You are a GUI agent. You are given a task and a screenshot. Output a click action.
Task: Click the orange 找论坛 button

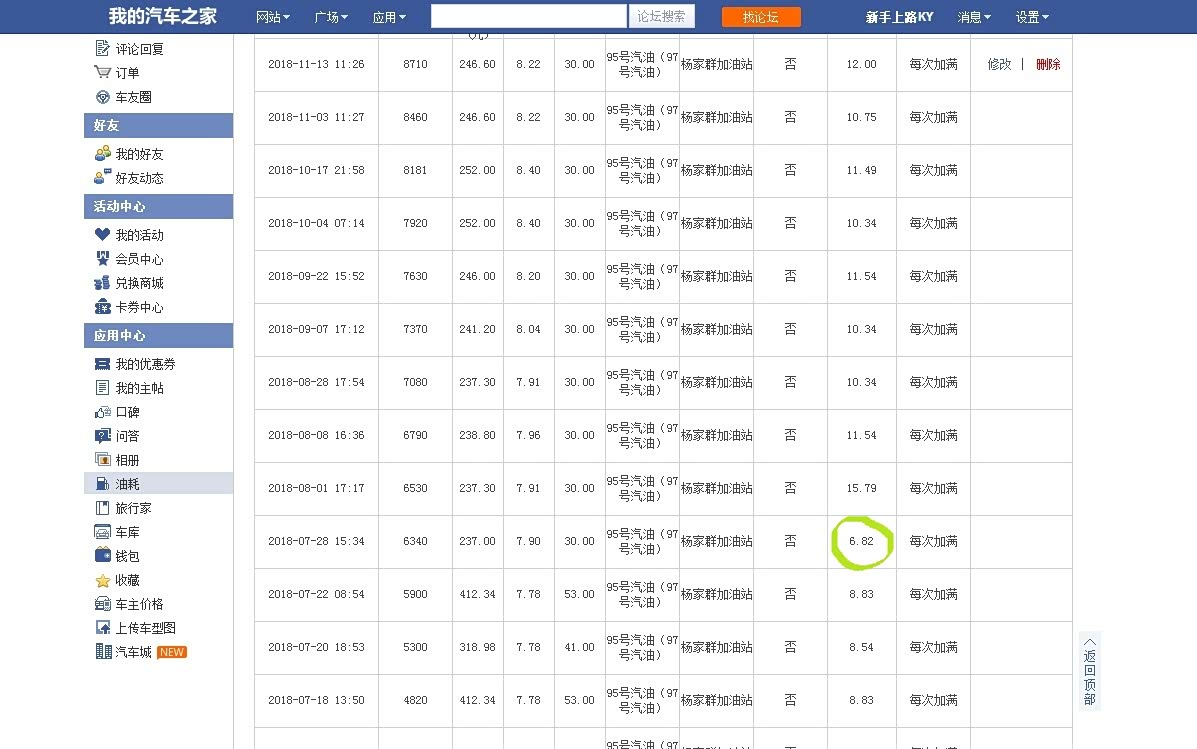point(761,17)
